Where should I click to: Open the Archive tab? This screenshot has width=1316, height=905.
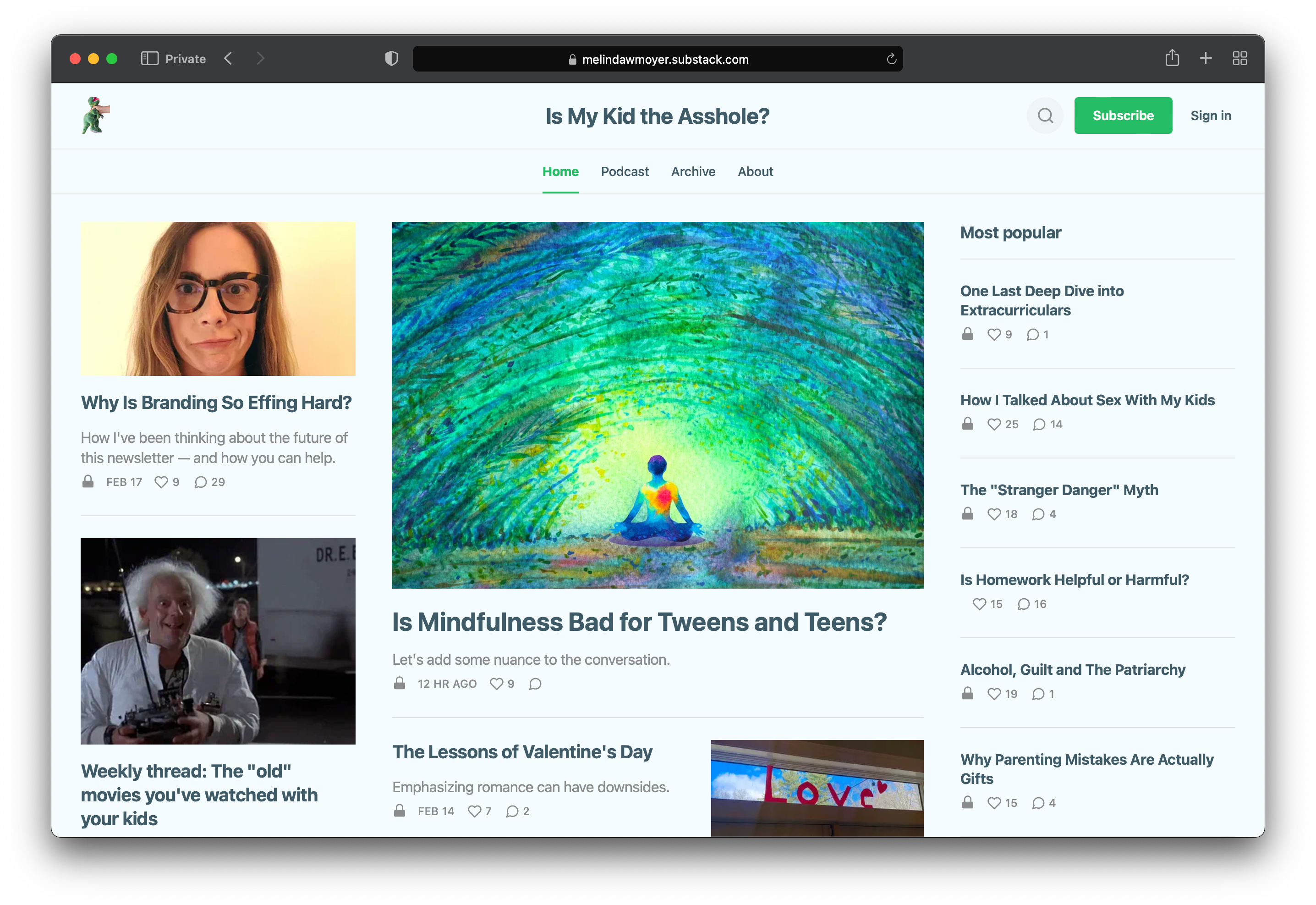692,171
